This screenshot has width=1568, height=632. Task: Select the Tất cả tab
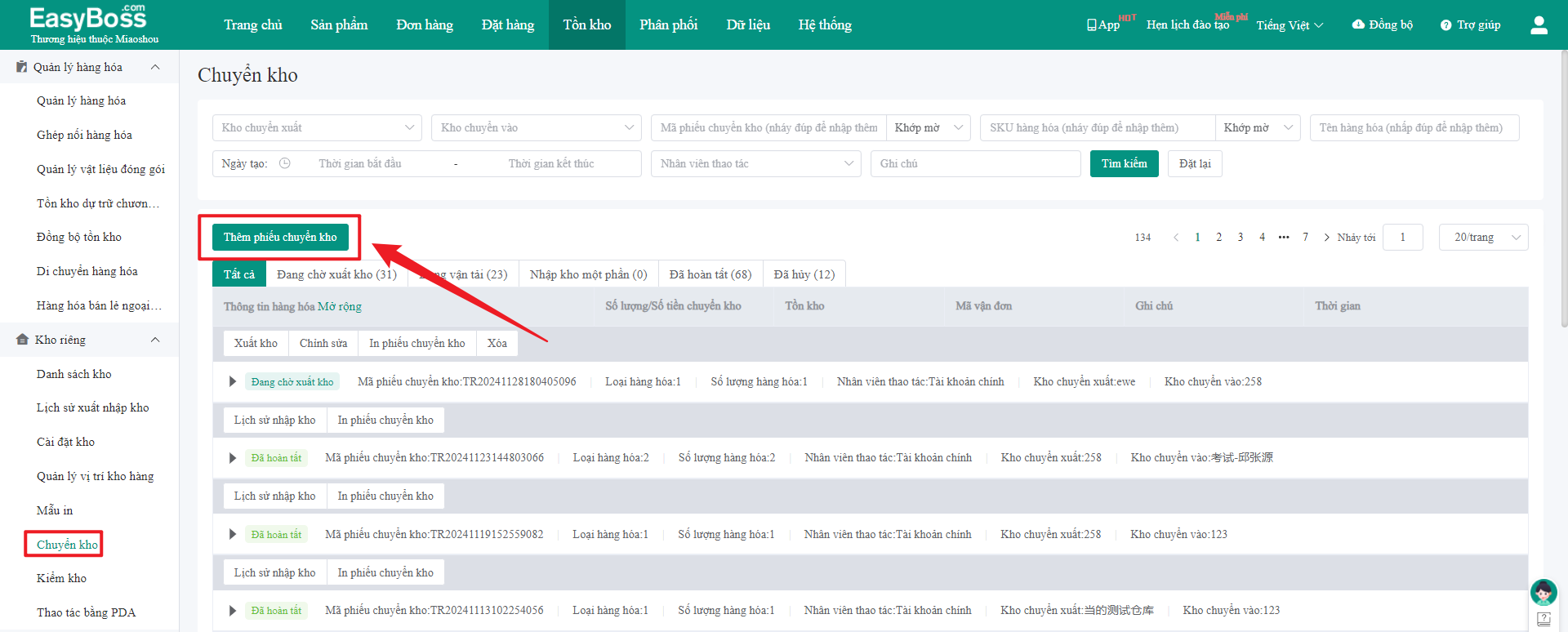pos(239,274)
